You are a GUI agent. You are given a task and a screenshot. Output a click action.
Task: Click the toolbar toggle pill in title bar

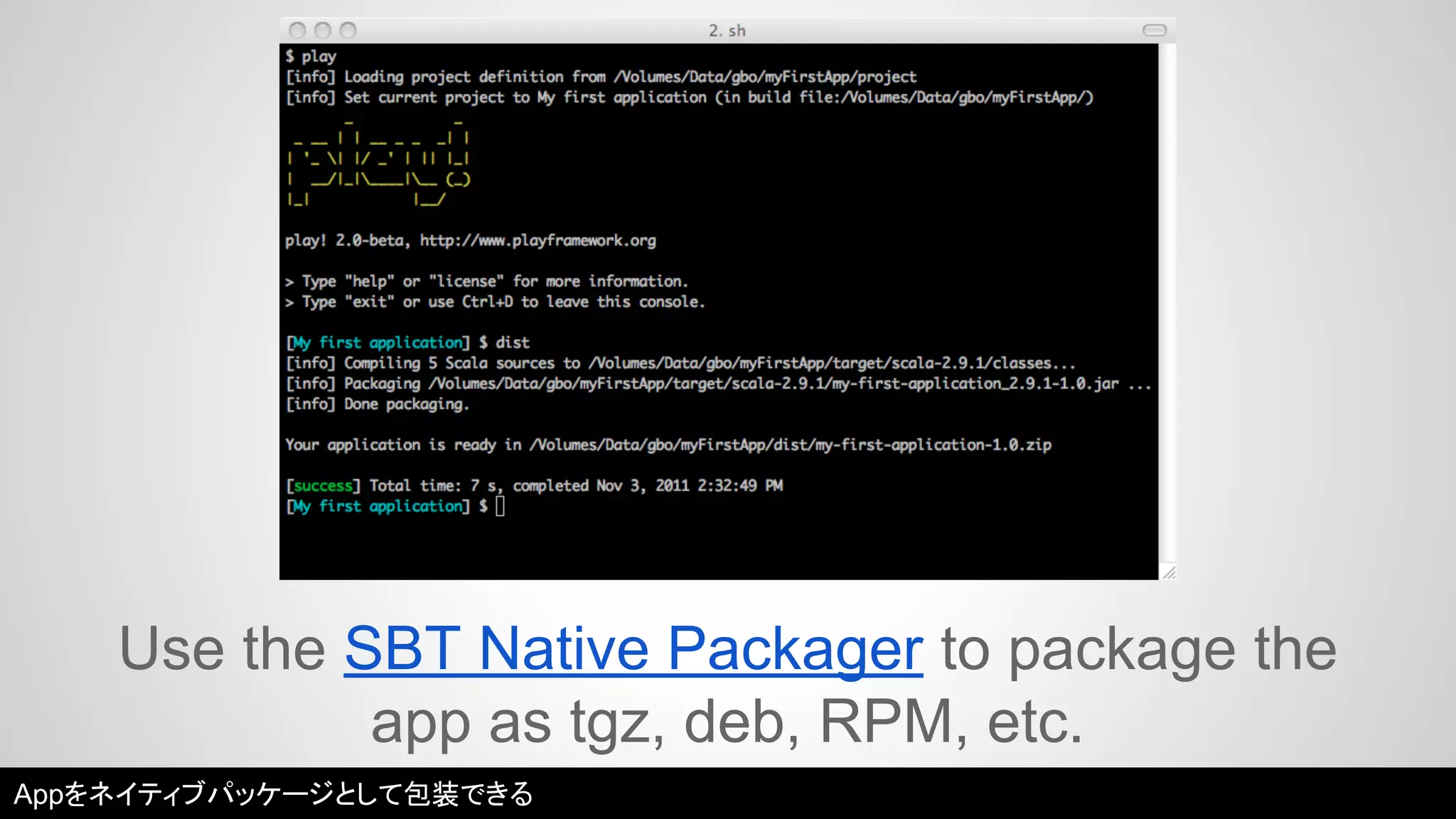tap(1154, 30)
